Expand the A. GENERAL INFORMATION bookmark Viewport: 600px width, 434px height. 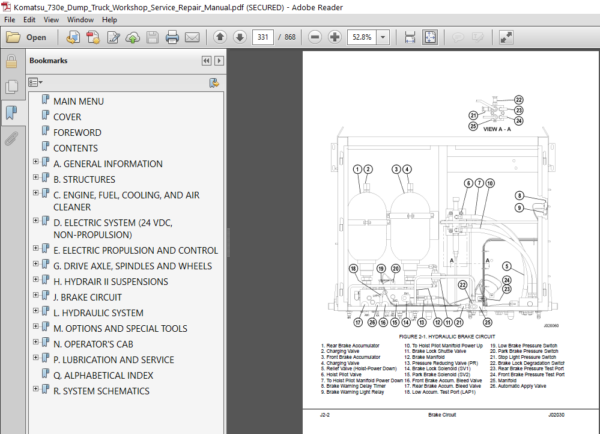[x=36, y=162]
